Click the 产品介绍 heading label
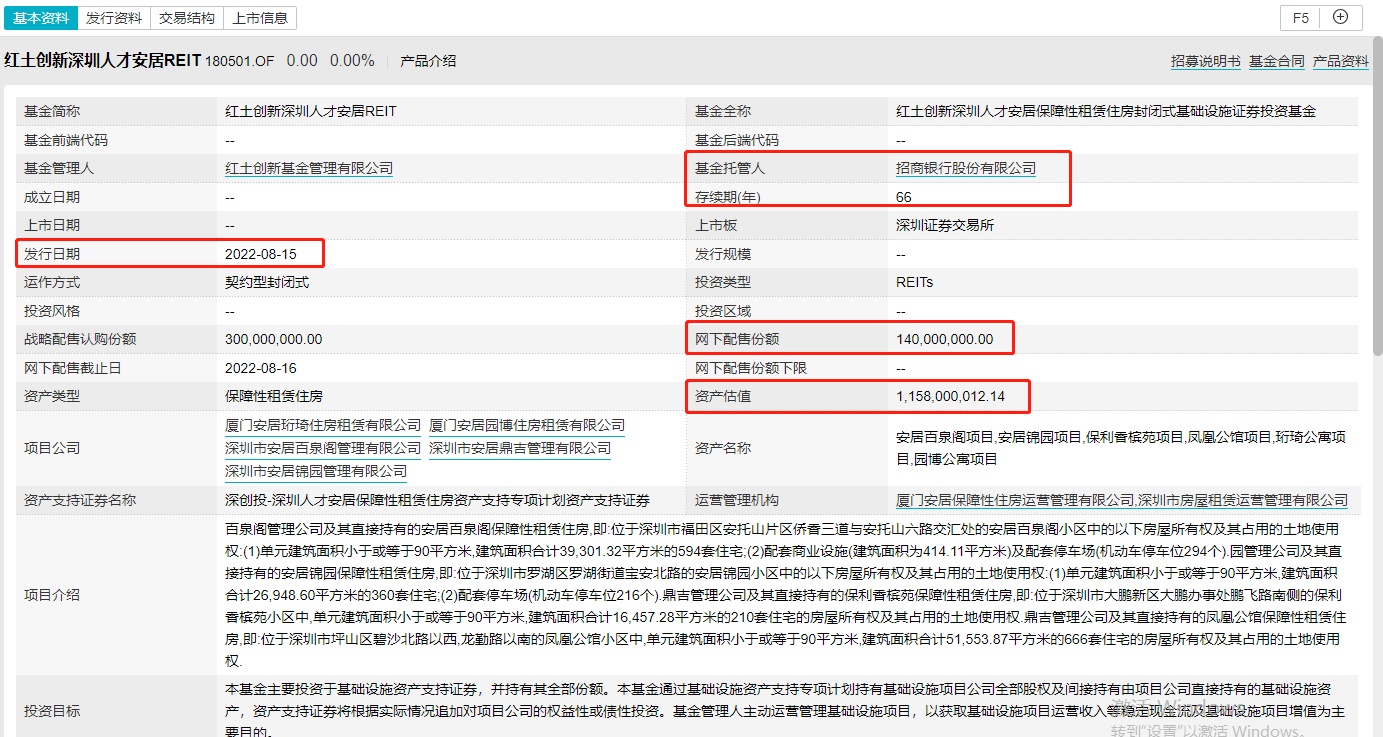 428,61
